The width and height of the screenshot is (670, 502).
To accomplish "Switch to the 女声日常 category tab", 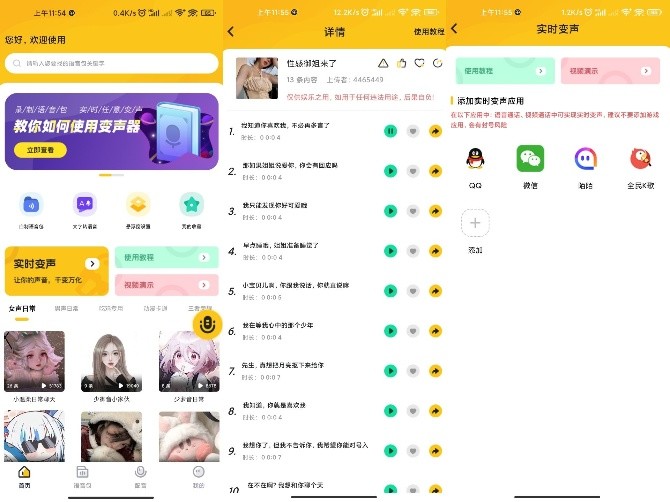I will point(22,309).
